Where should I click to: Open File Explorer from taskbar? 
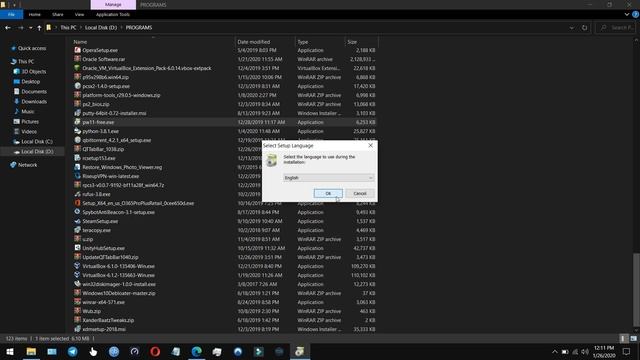pos(31,351)
